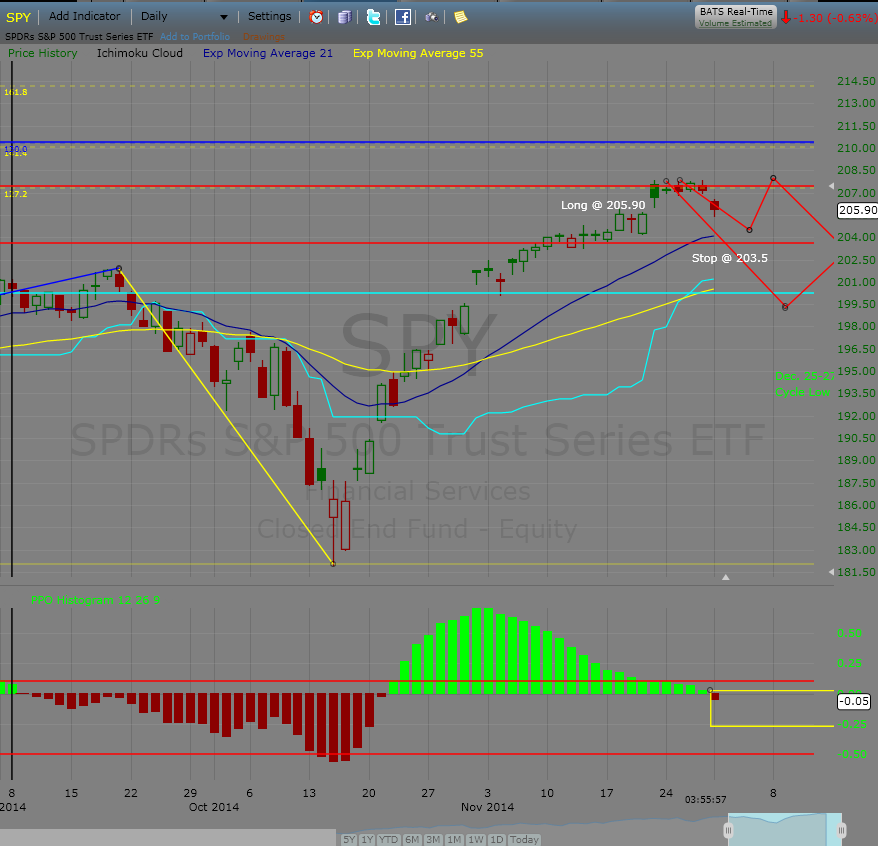Click the 161.8 Fibonacci level label
Image resolution: width=878 pixels, height=846 pixels.
click(16, 92)
